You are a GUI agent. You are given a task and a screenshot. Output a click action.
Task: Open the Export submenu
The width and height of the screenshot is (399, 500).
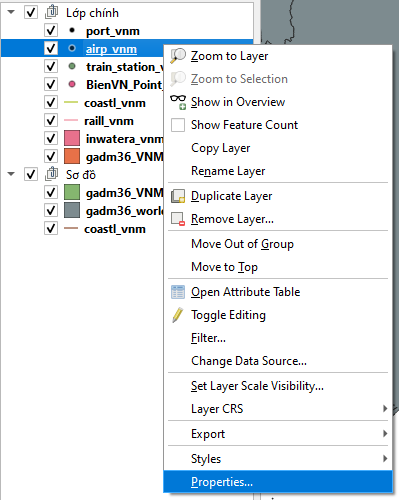278,434
